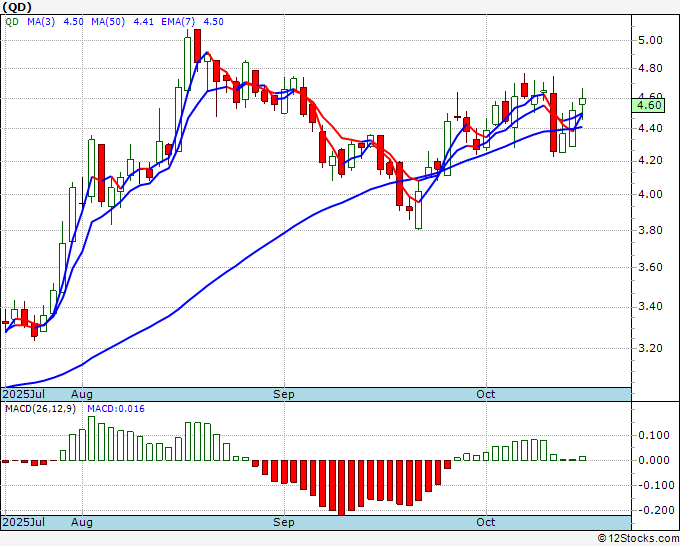The height and width of the screenshot is (546, 680).
Task: Click the 3.20 price axis label
Action: coord(651,348)
